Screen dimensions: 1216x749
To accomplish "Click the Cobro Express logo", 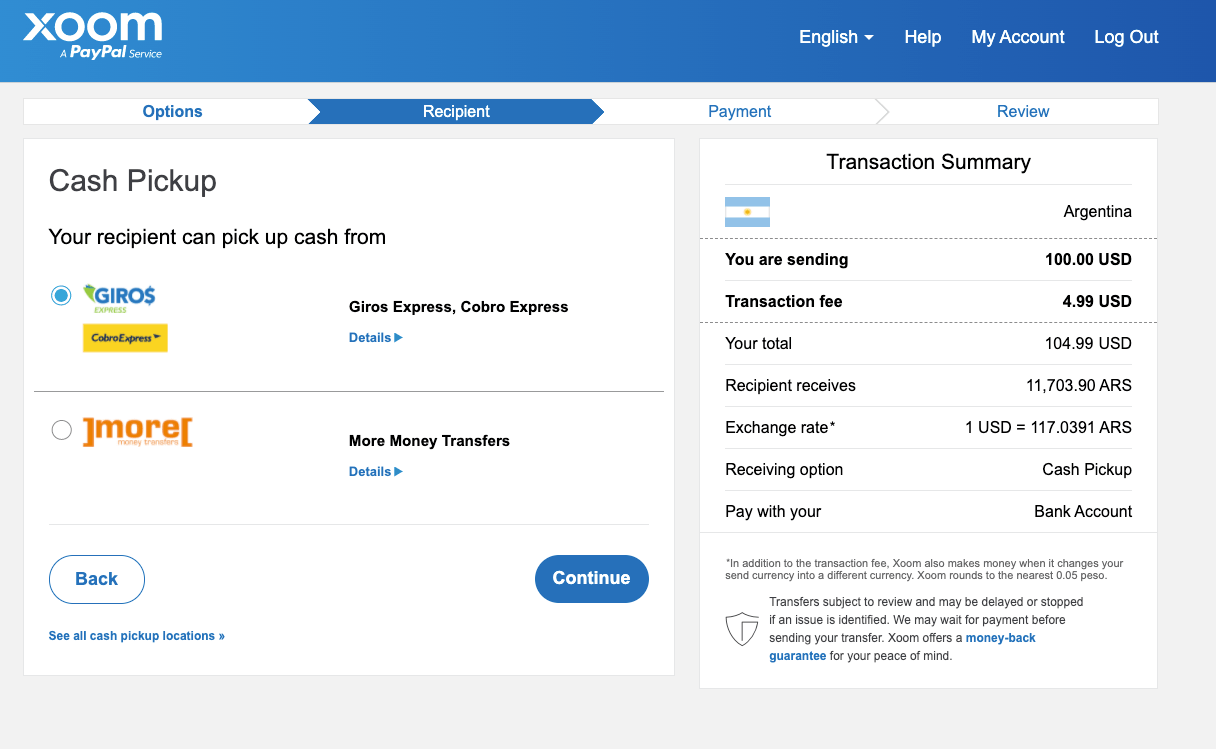I will (x=125, y=338).
